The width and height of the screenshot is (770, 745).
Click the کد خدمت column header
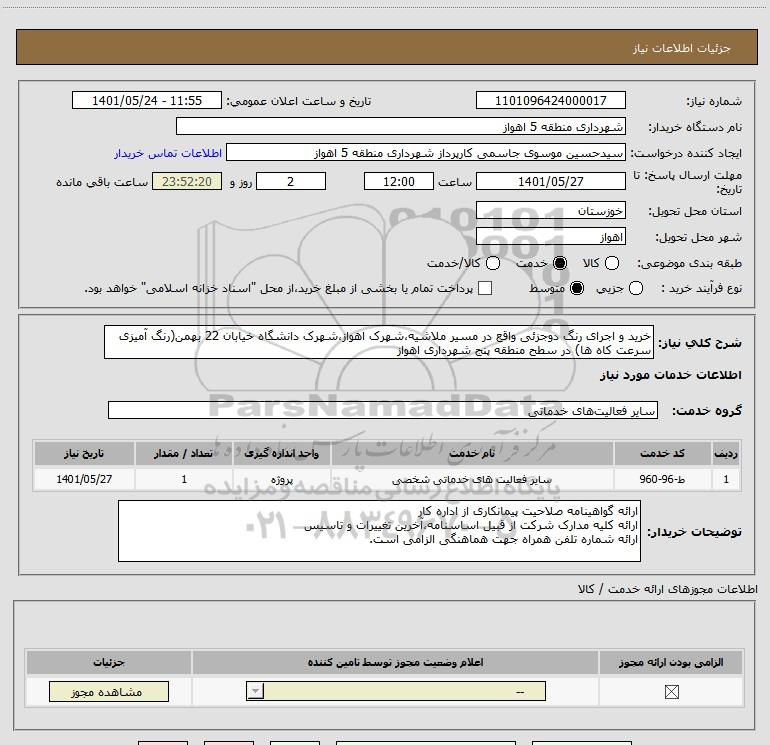662,453
